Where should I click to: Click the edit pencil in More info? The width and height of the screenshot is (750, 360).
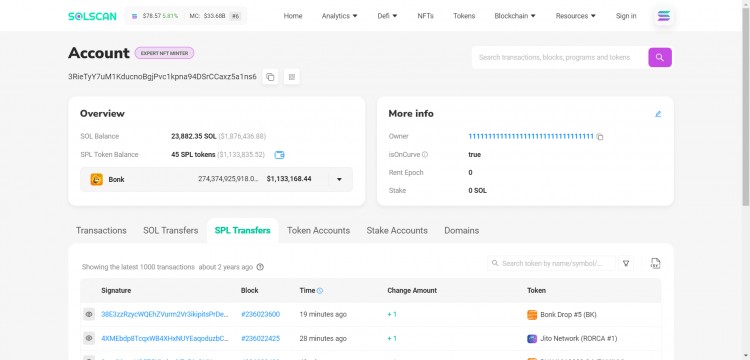658,114
